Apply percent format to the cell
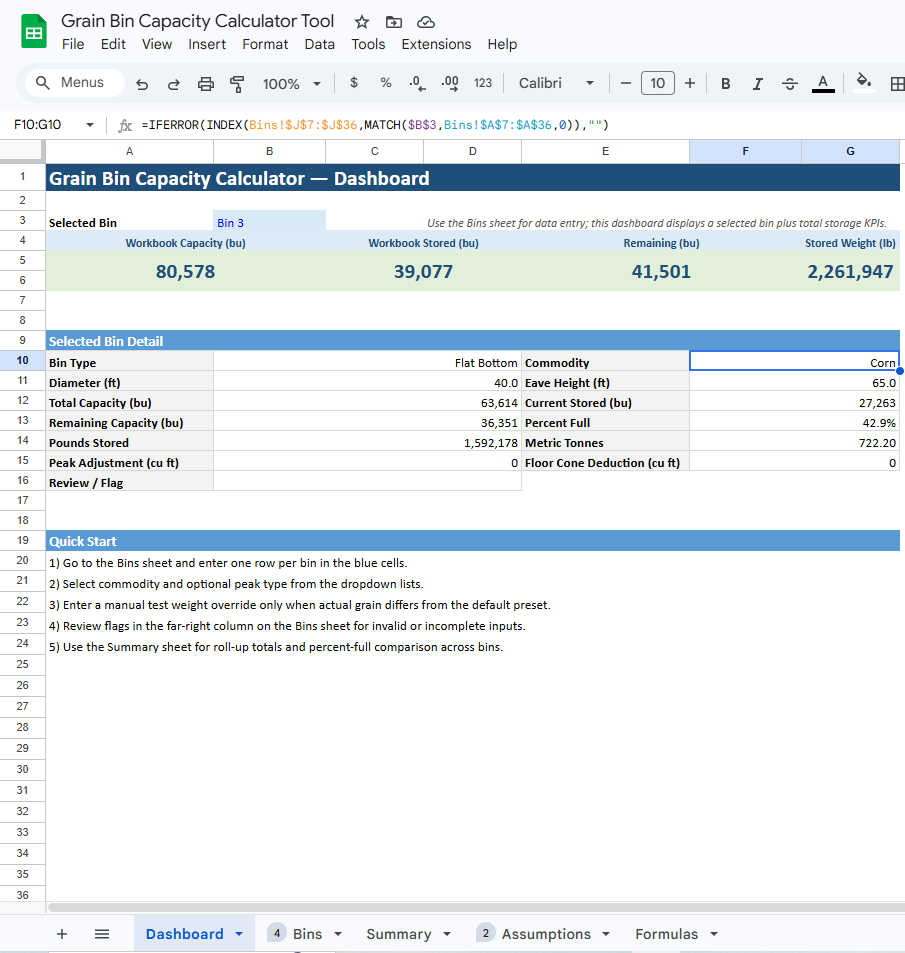905x953 pixels. pyautogui.click(x=385, y=84)
